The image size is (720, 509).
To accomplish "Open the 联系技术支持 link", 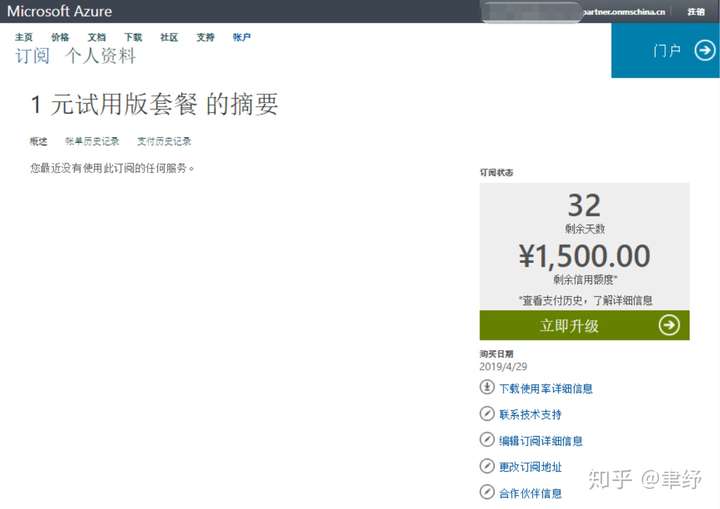I will point(530,414).
